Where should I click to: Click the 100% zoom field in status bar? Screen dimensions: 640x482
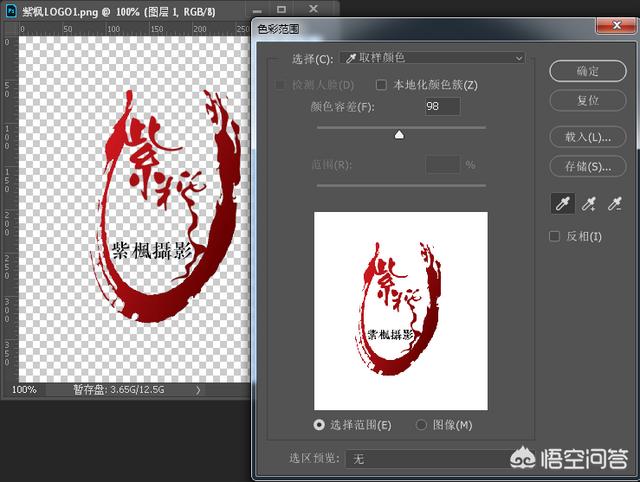coord(25,389)
